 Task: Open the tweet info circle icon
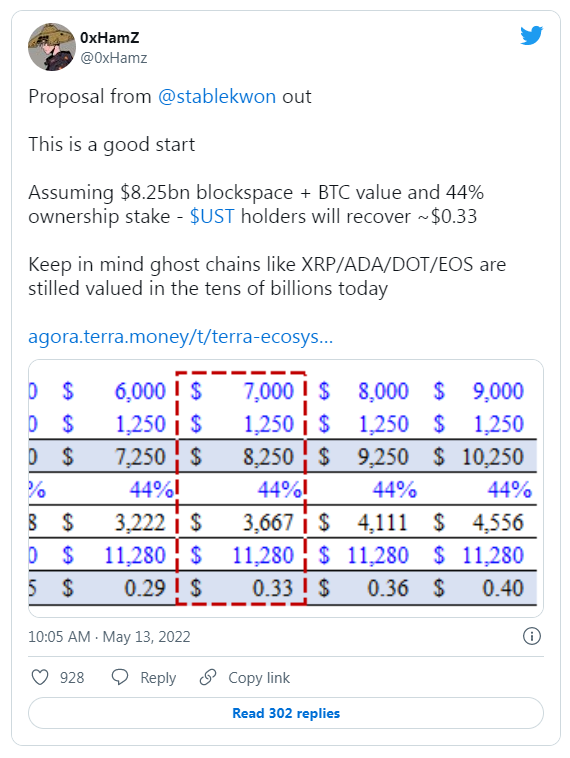tap(532, 636)
